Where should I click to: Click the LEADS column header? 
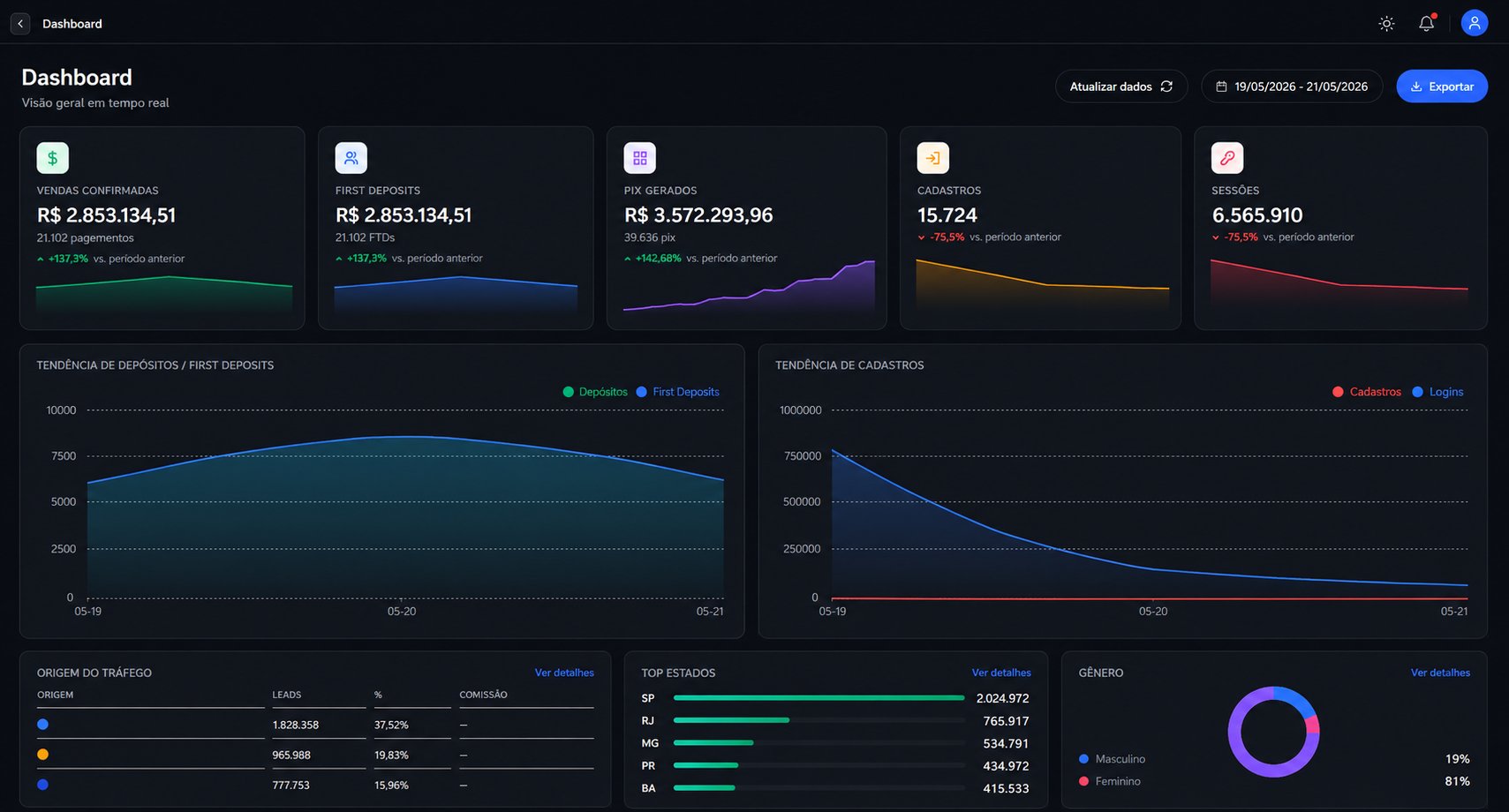click(x=286, y=695)
